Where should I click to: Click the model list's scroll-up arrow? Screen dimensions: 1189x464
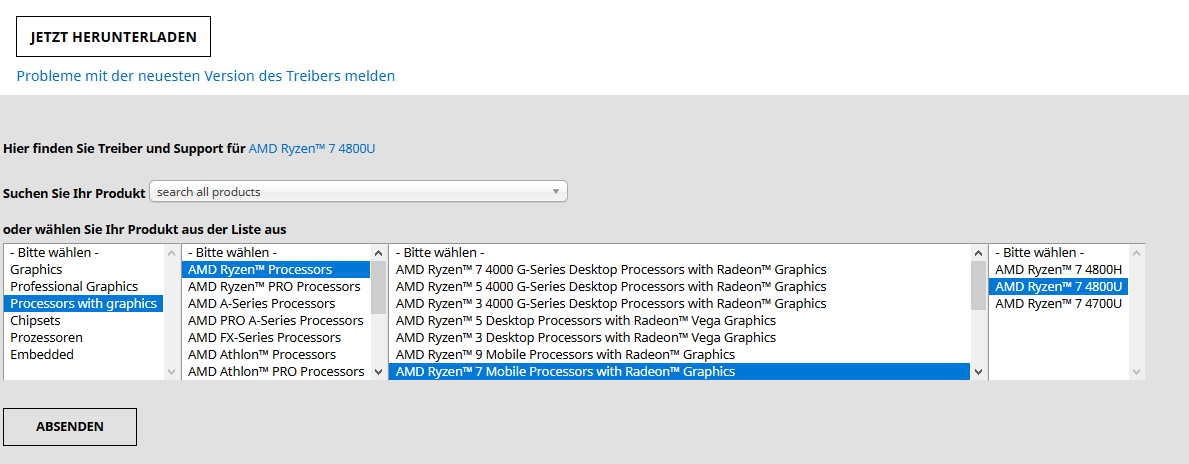click(1136, 252)
